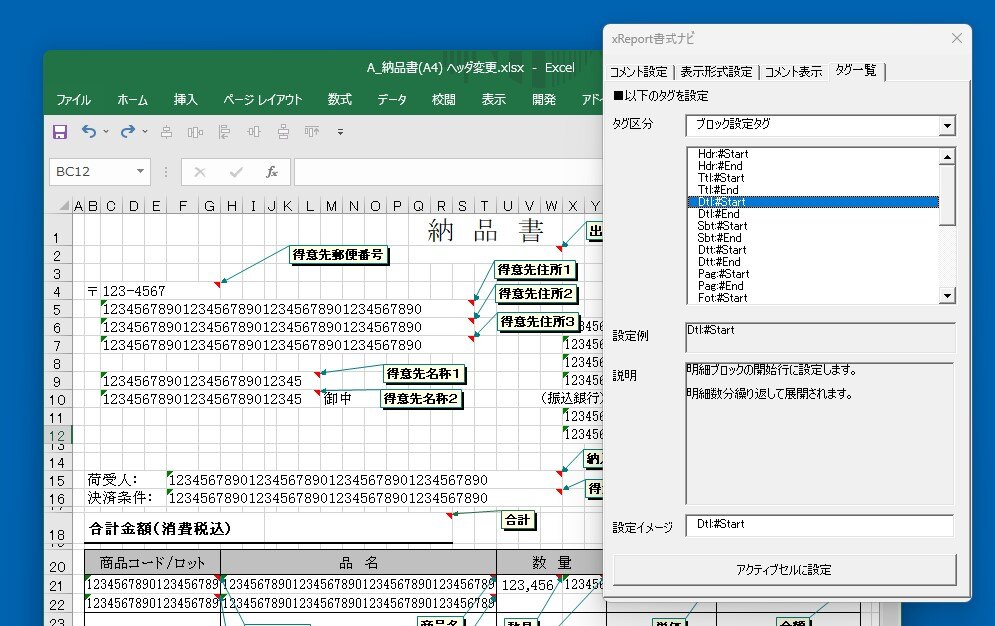Click the Undo icon

coord(89,132)
